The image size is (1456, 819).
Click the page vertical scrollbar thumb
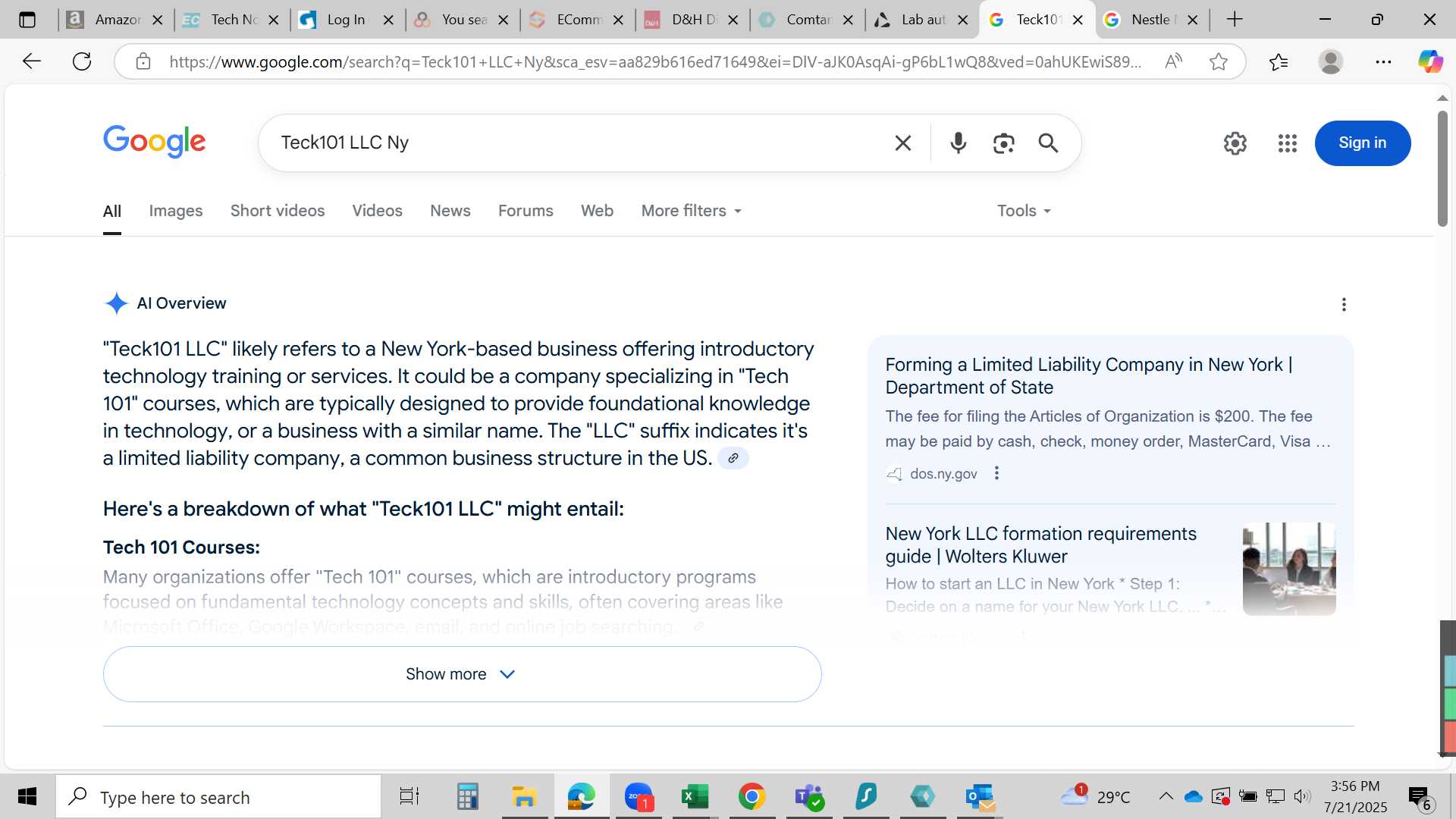click(x=1442, y=168)
